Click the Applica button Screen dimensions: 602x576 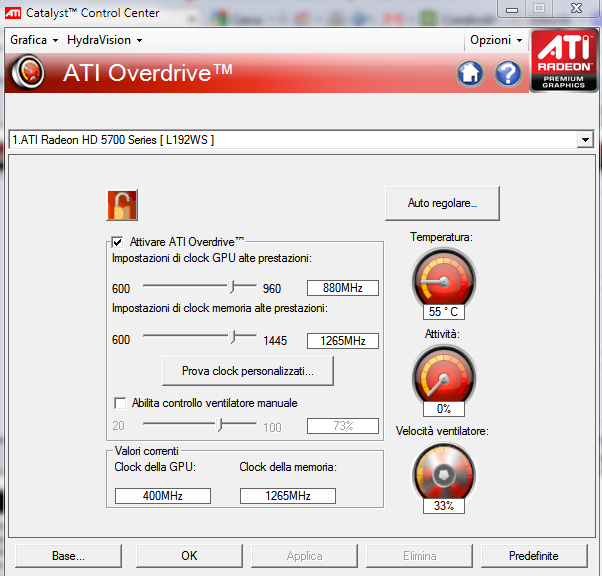coord(304,556)
